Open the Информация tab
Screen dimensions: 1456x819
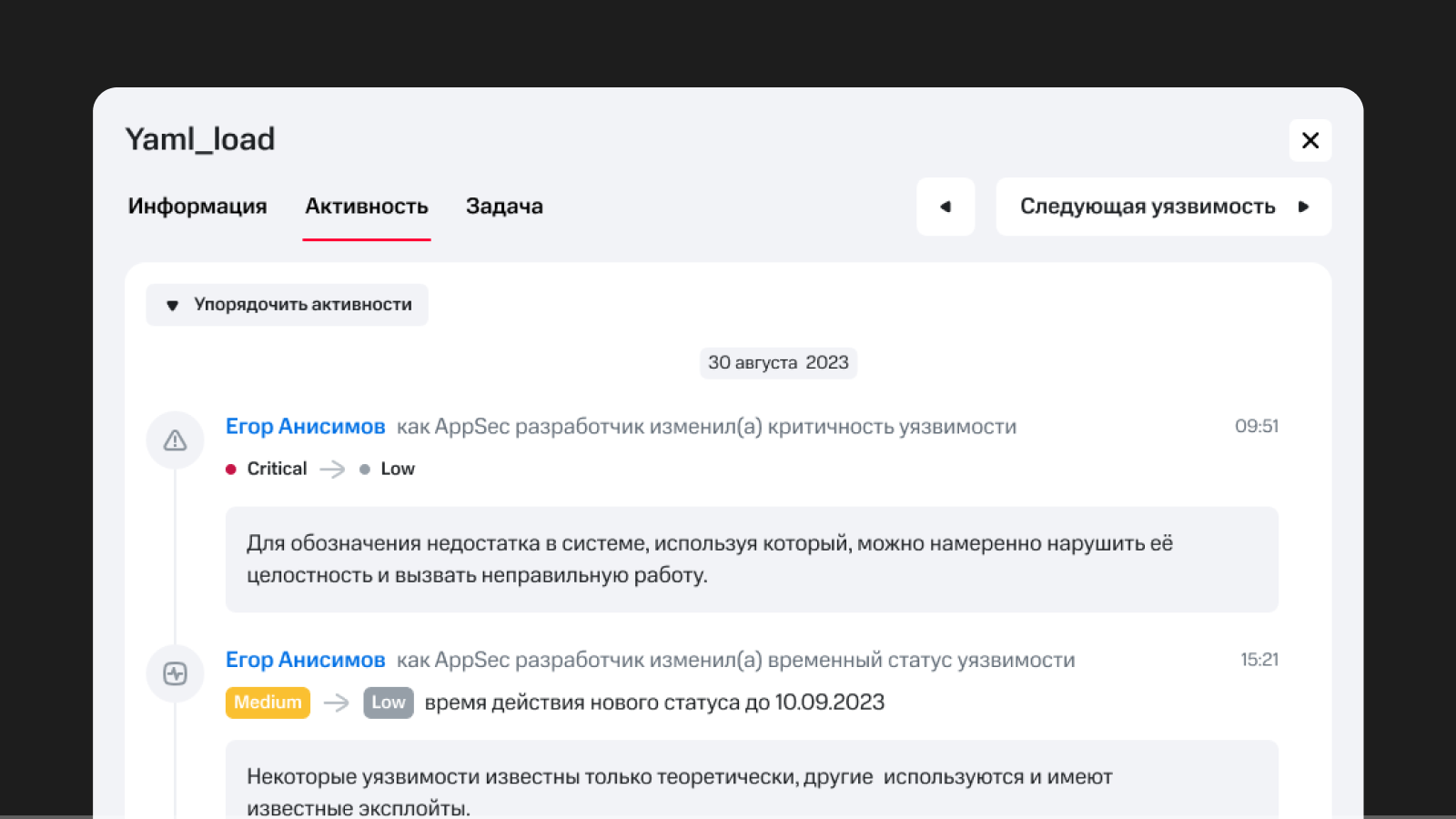[x=197, y=207]
